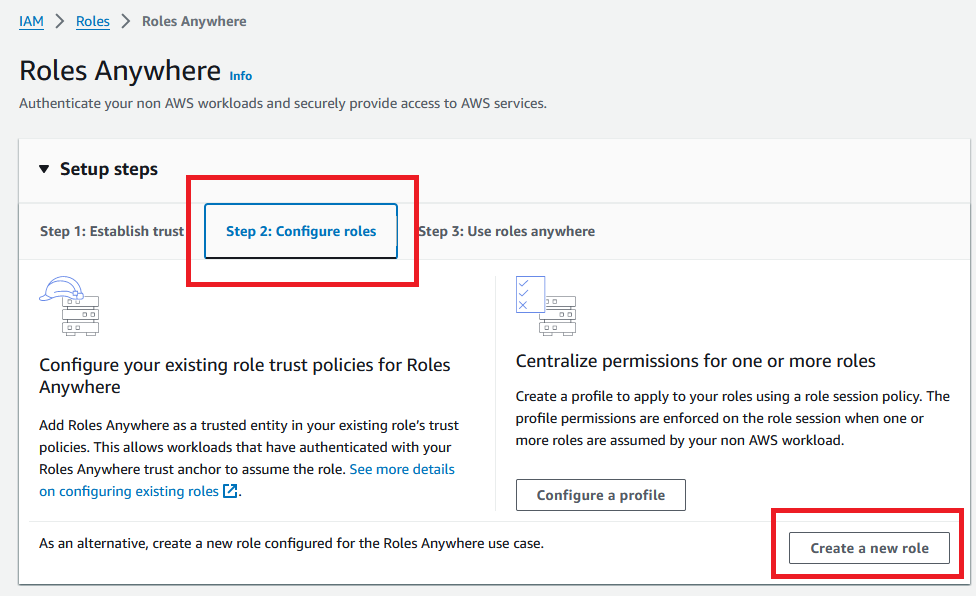Select the Step 2: Configure roles tab
Image resolution: width=976 pixels, height=596 pixels.
[301, 231]
